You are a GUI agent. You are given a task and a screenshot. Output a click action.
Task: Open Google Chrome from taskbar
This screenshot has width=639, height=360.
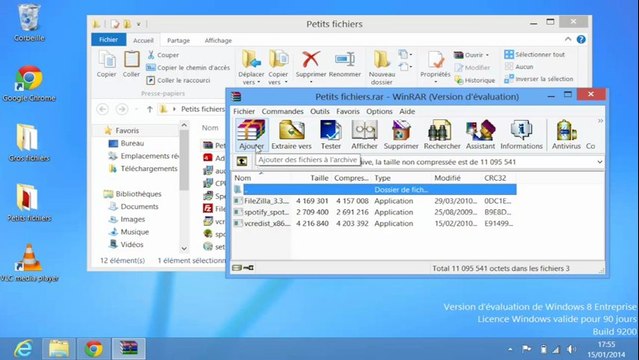click(x=94, y=349)
